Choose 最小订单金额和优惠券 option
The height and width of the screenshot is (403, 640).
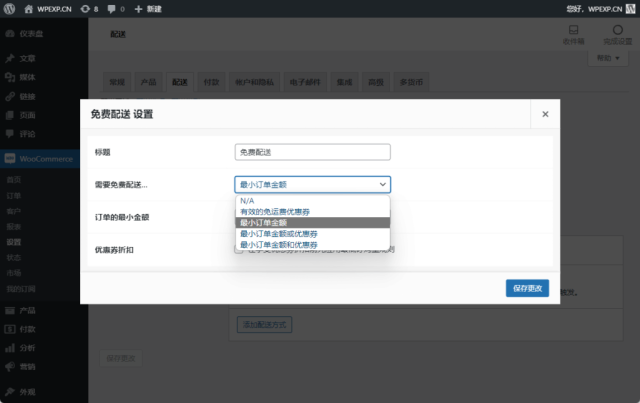coord(313,245)
